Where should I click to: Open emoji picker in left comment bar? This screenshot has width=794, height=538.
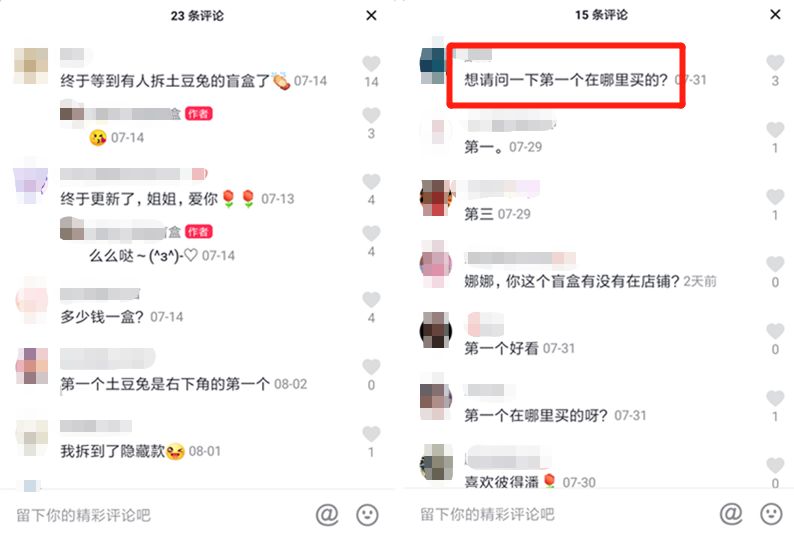tap(367, 515)
